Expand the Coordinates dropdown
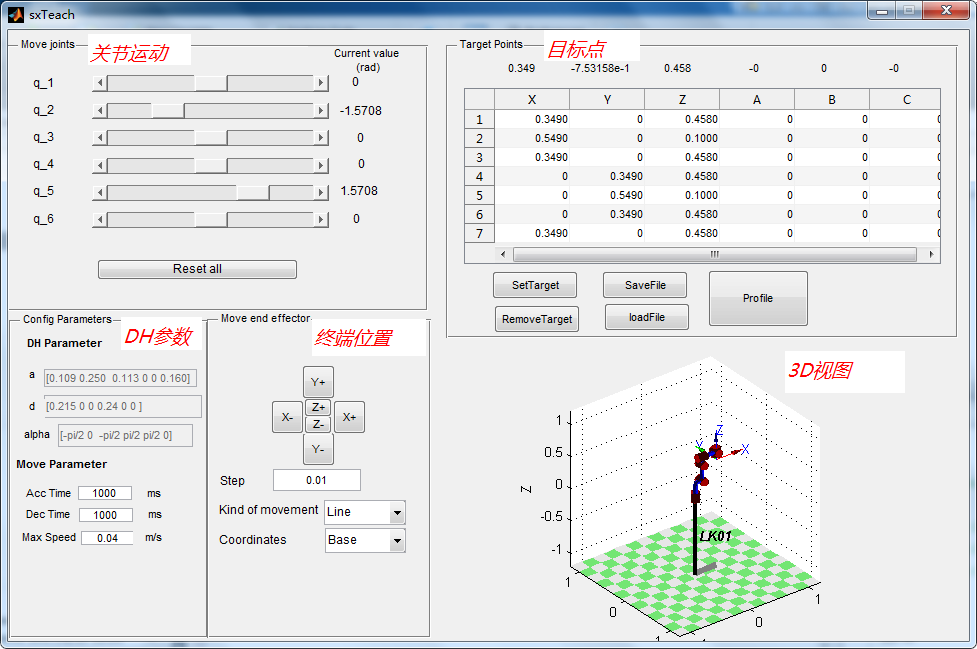Image resolution: width=977 pixels, height=649 pixels. [x=397, y=540]
